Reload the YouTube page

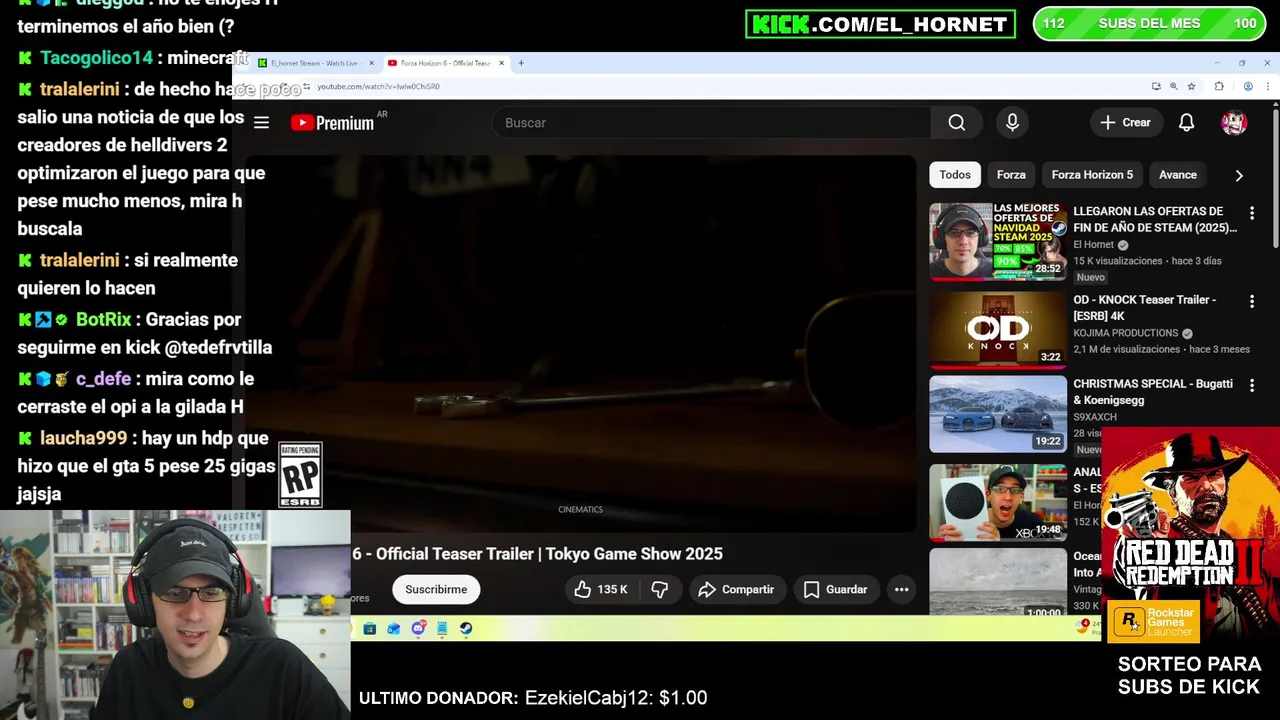[x=285, y=87]
